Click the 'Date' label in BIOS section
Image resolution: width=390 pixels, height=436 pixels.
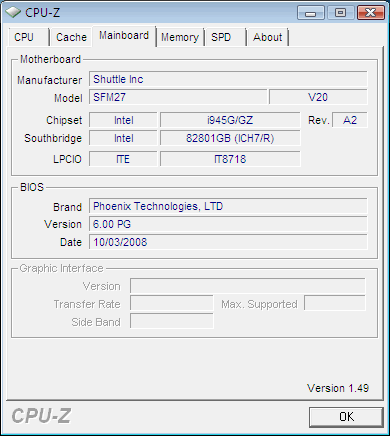[71, 242]
